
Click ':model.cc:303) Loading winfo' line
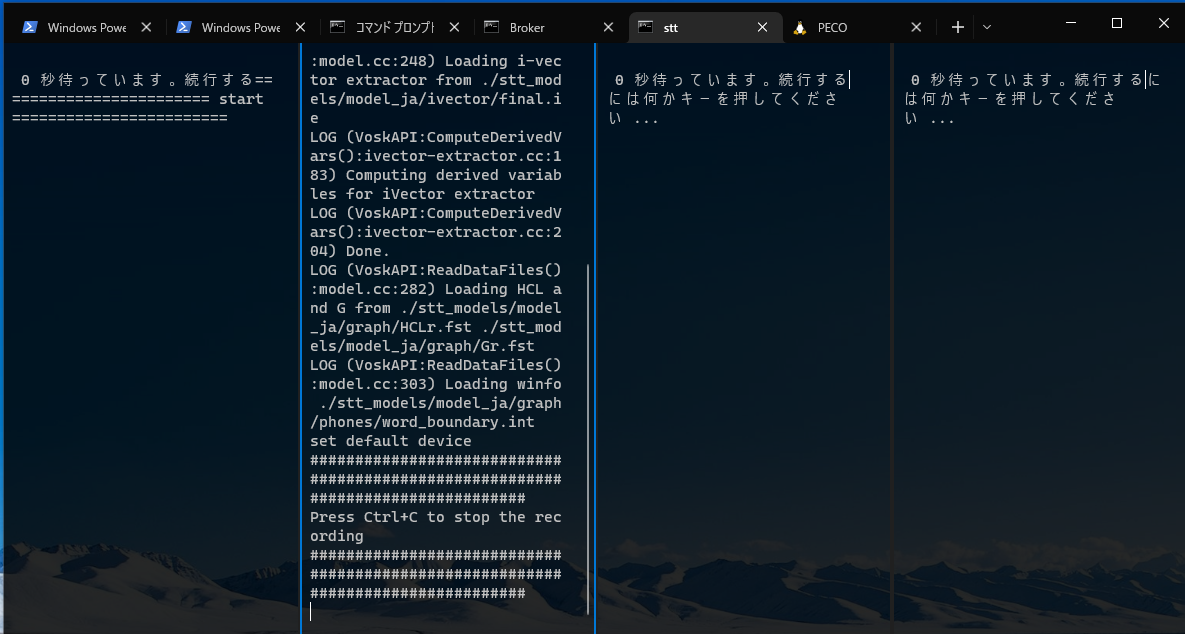(x=435, y=384)
